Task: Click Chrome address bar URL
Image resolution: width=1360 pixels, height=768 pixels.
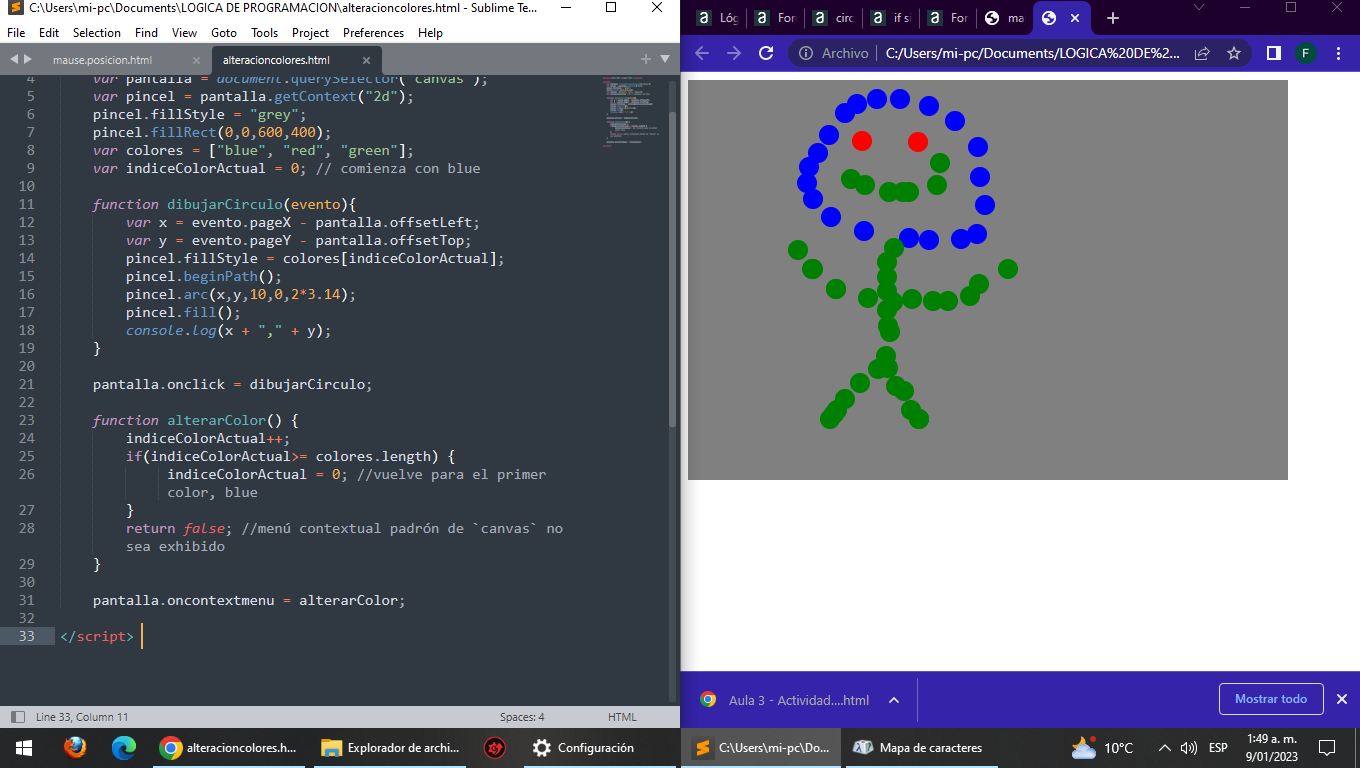Action: coord(1032,53)
